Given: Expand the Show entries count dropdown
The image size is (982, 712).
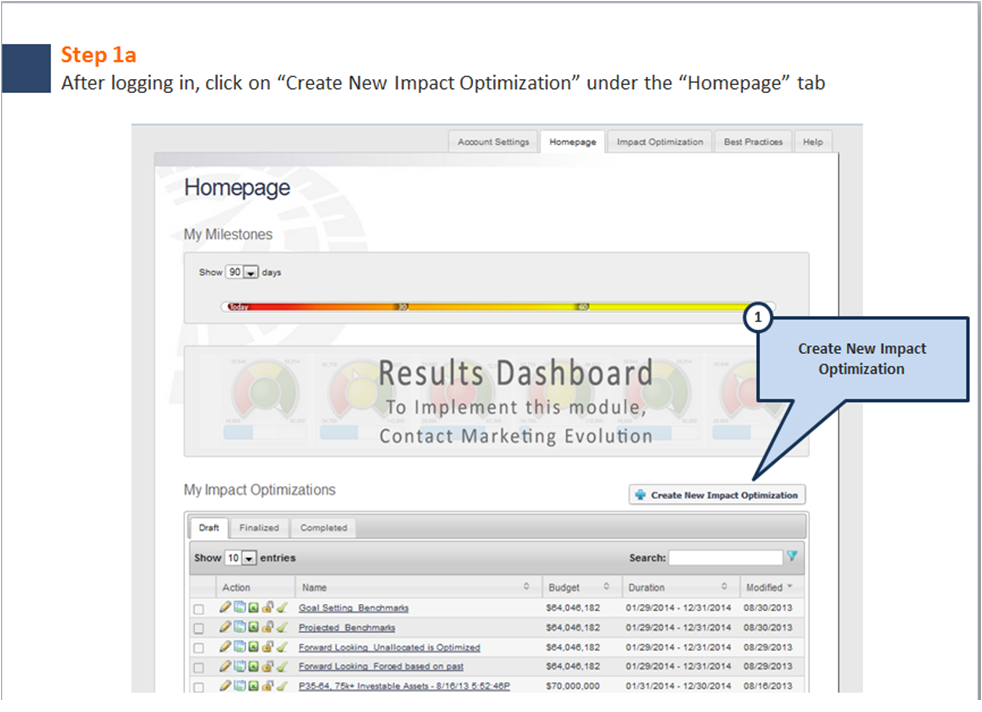Looking at the screenshot, I should tap(249, 558).
